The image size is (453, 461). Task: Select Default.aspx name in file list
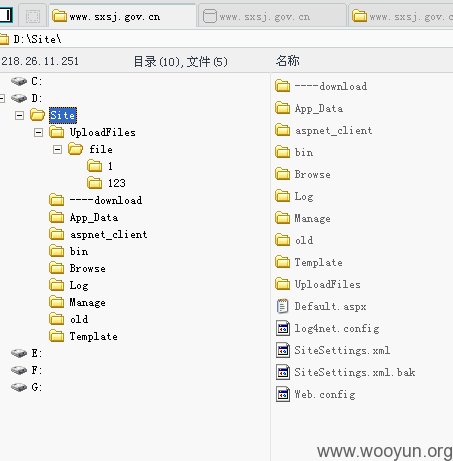coord(330,306)
